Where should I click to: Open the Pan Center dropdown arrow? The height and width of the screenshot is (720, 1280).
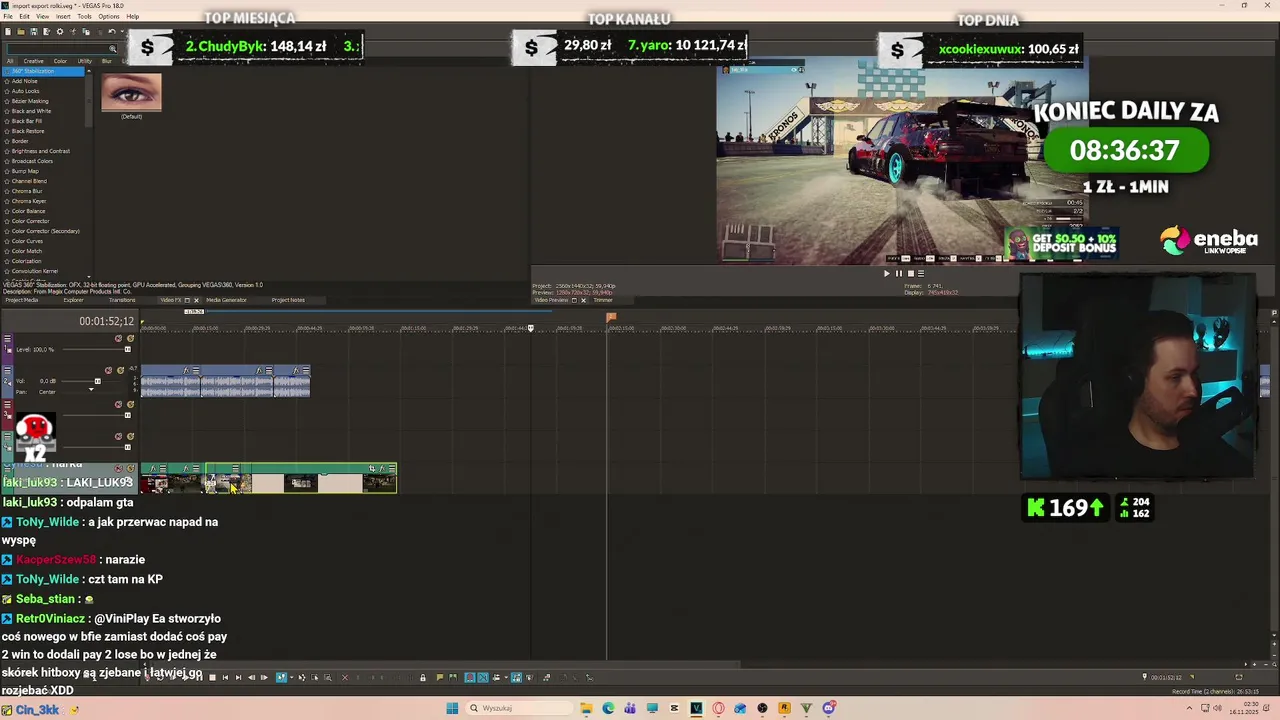(x=91, y=389)
